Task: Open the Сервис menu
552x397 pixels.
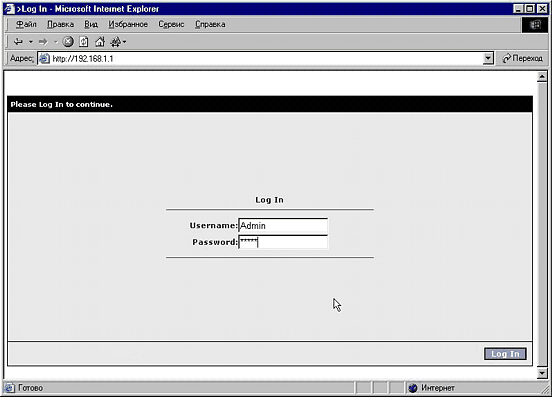Action: point(171,24)
